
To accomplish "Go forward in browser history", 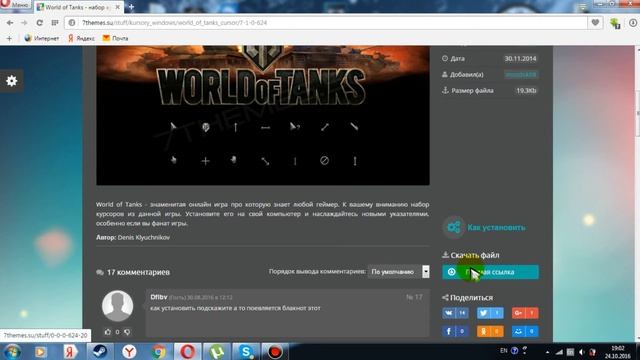I will (24, 23).
